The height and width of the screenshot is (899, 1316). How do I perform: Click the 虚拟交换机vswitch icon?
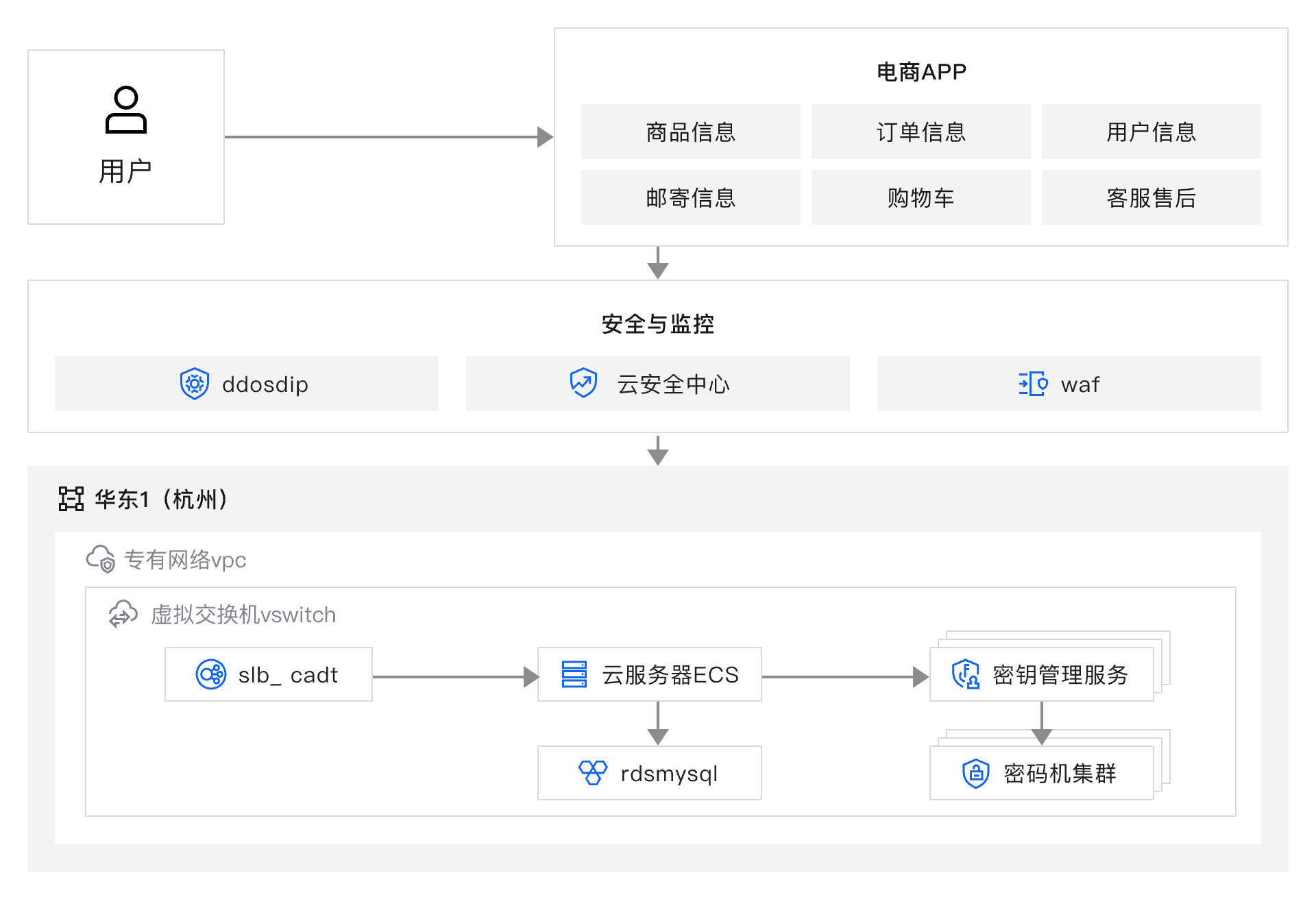123,614
